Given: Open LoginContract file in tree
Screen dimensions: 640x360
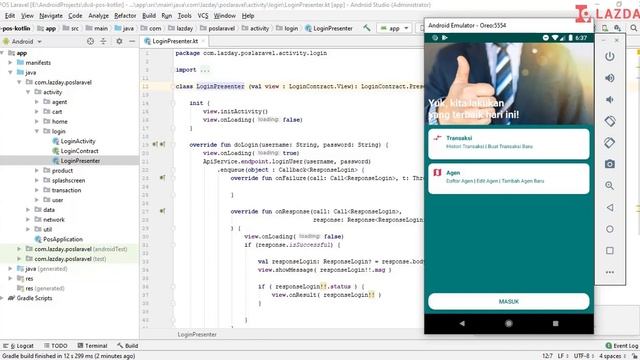Looking at the screenshot, I should pyautogui.click(x=79, y=151).
